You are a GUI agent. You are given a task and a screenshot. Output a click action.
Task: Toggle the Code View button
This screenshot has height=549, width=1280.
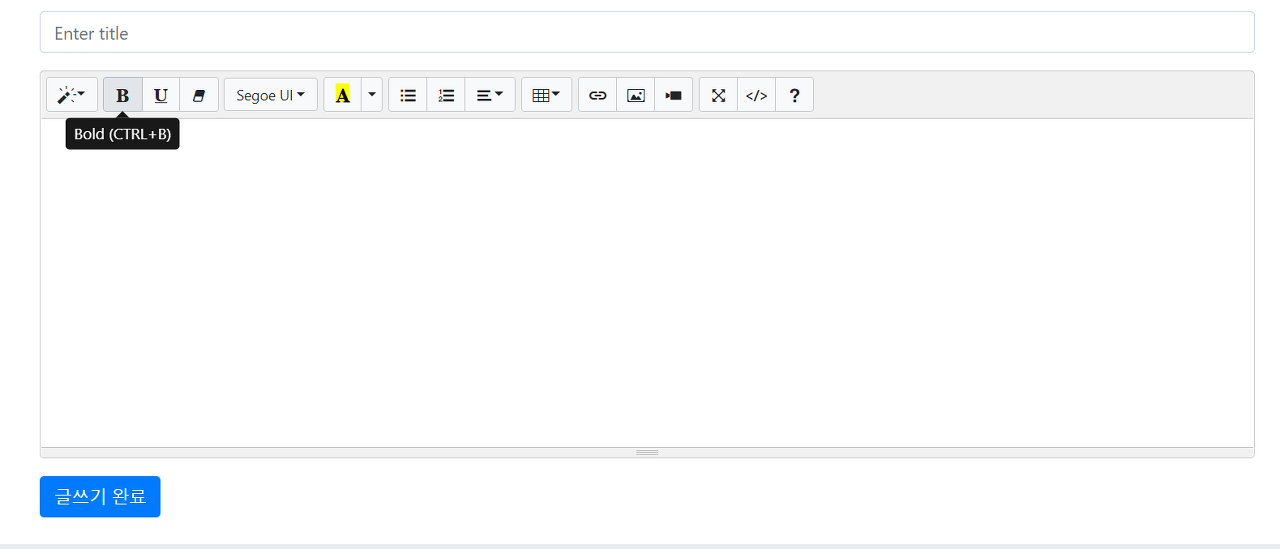coord(757,95)
